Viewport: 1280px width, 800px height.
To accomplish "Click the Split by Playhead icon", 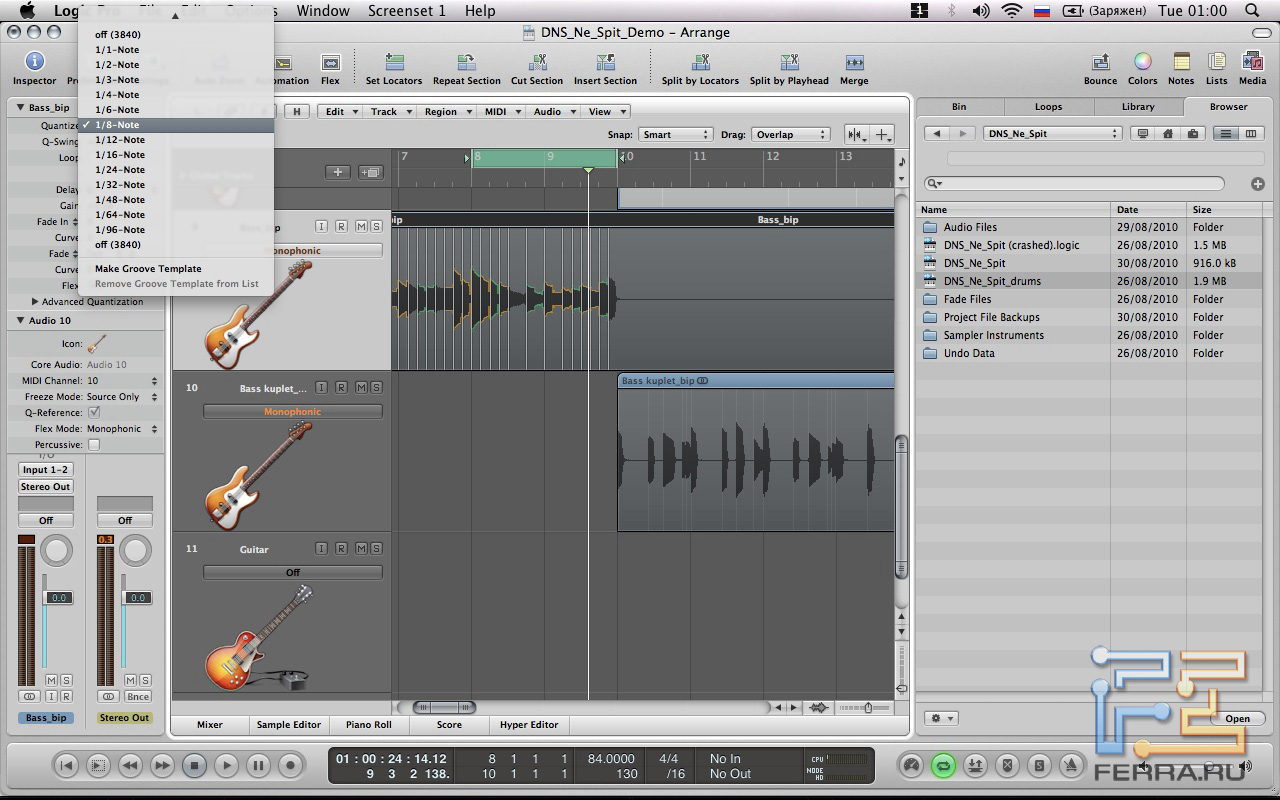I will (x=788, y=63).
